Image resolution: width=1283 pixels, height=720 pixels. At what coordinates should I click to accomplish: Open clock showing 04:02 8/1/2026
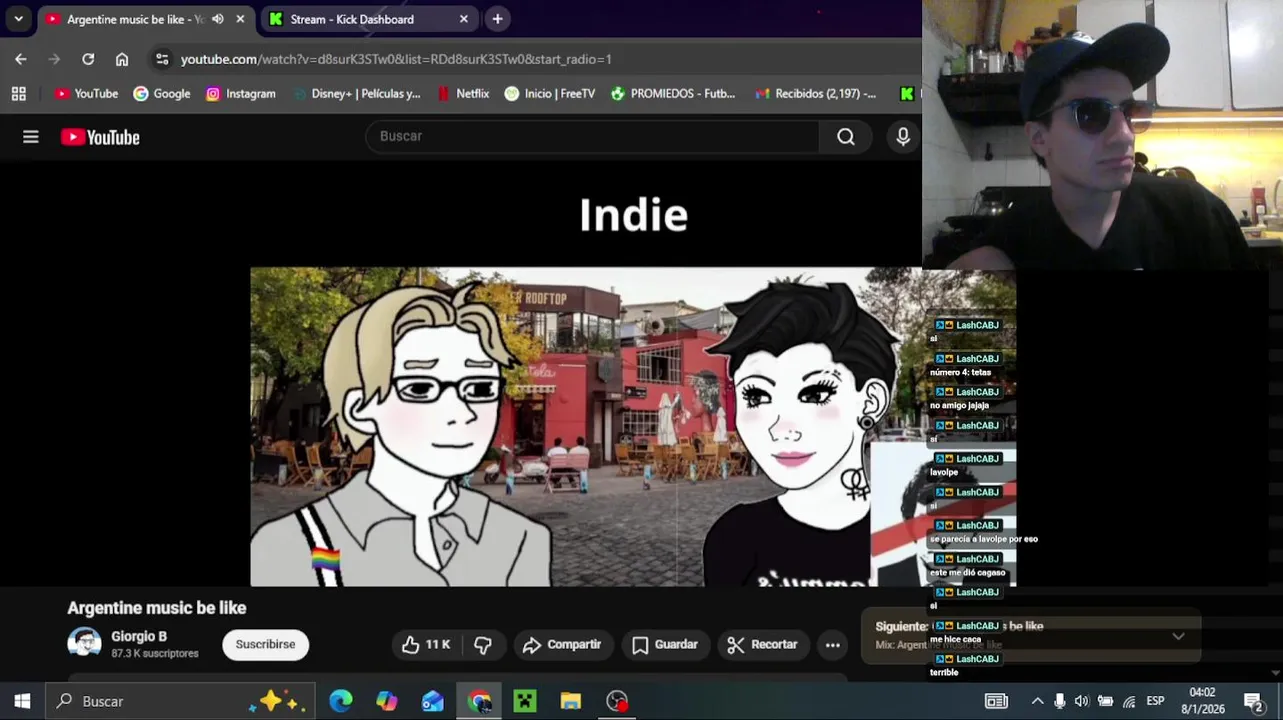pyautogui.click(x=1203, y=701)
